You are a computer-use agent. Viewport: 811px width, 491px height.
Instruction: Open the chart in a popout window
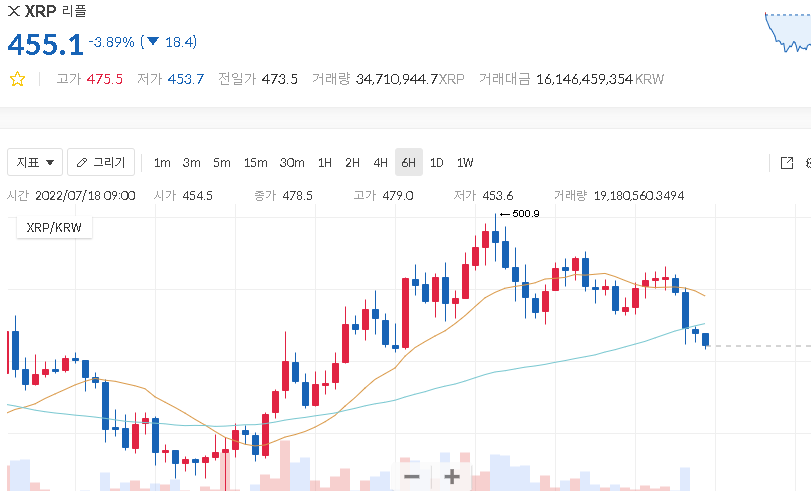click(x=787, y=162)
